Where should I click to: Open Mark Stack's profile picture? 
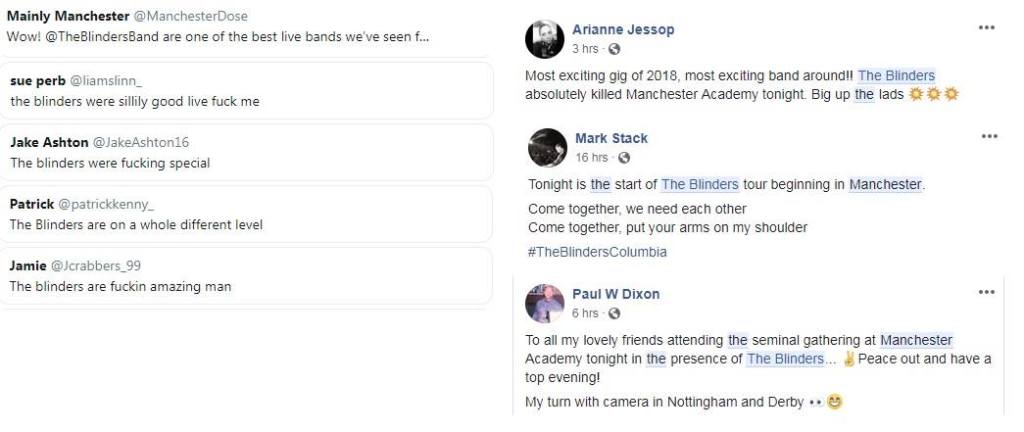tap(548, 147)
